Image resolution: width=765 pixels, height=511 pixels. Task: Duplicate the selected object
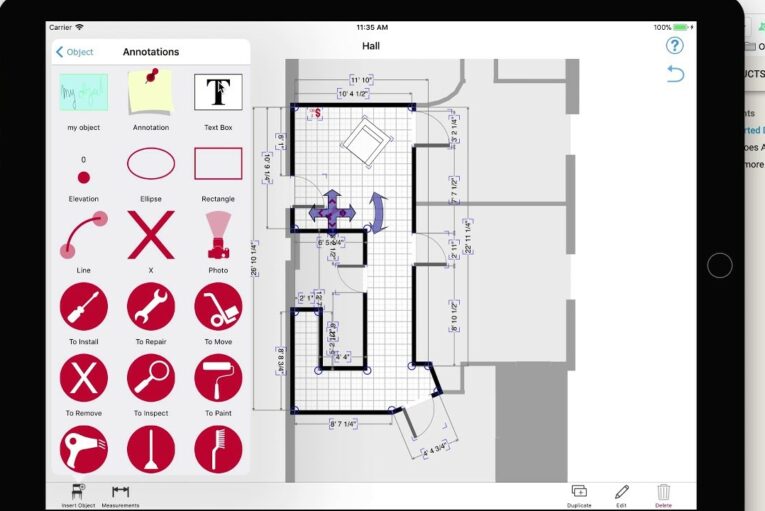point(579,496)
